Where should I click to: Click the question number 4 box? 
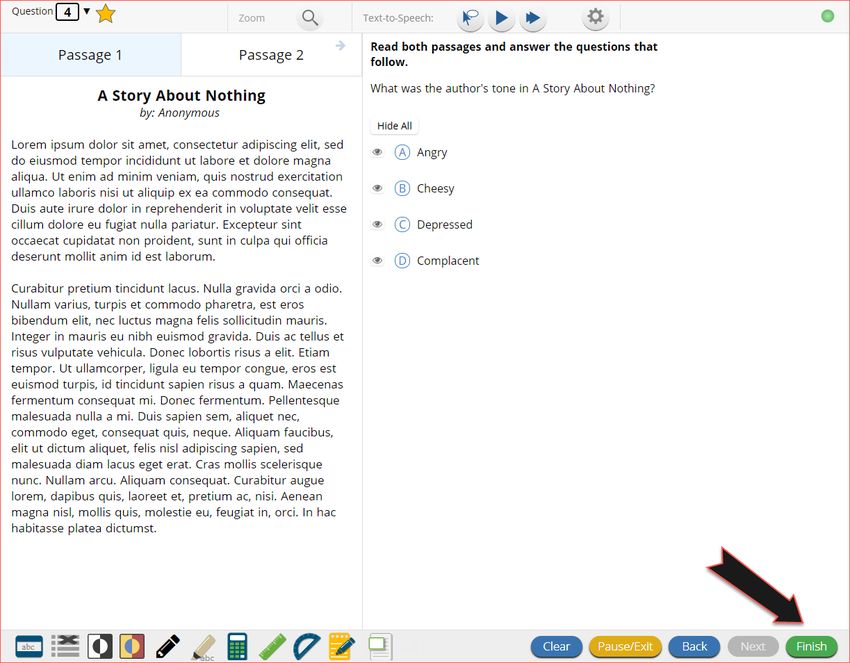point(67,11)
